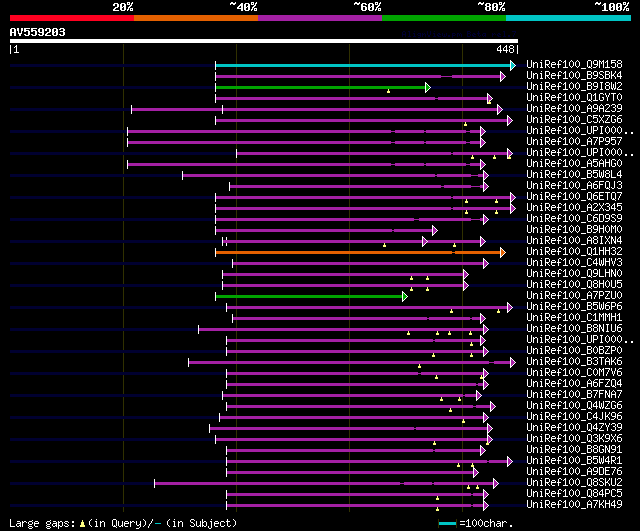
Task: Open the UniRef100_B8GN91 entry
Action: point(574,450)
